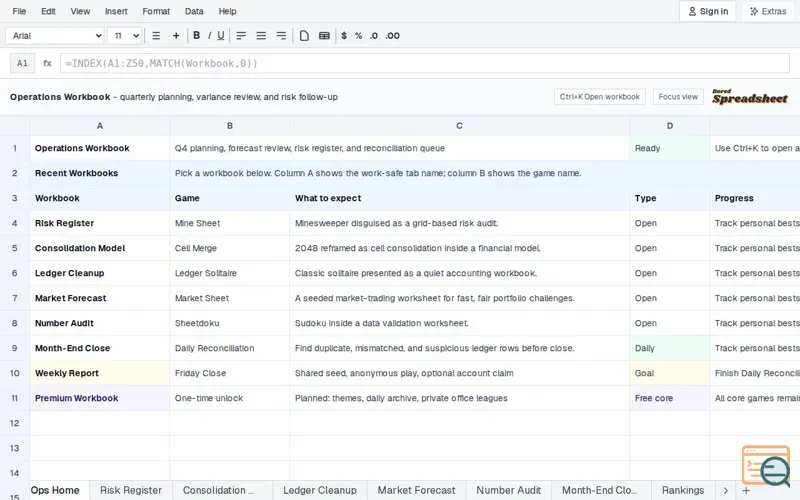Click the A1 cell reference box
Viewport: 800px width, 500px height.
pyautogui.click(x=22, y=63)
